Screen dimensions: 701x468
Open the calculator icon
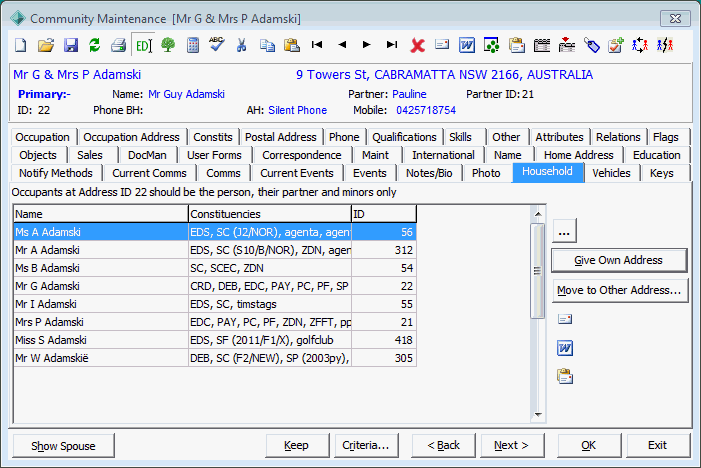pyautogui.click(x=193, y=45)
